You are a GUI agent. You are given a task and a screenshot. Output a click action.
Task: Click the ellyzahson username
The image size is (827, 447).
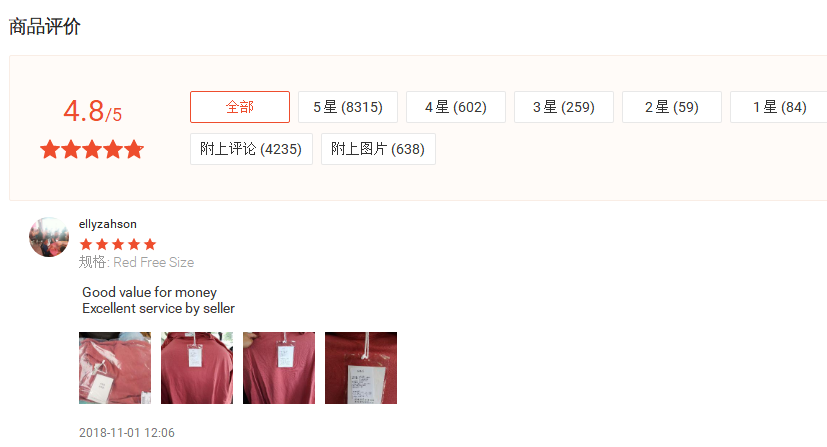tap(108, 224)
